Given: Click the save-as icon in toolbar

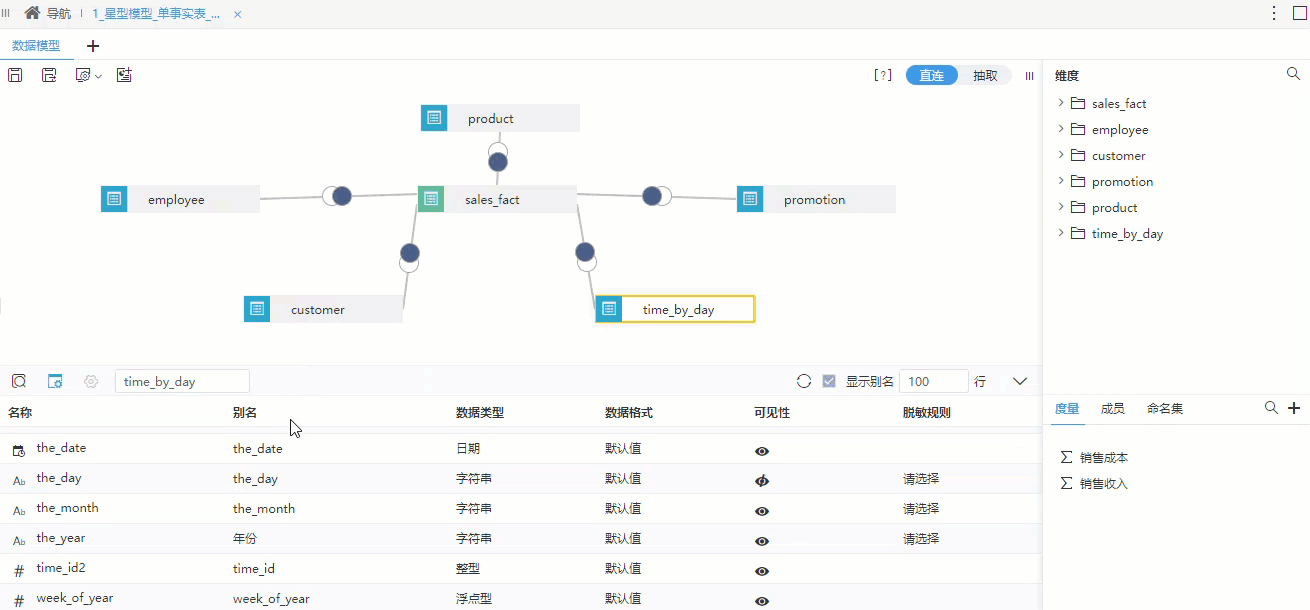Looking at the screenshot, I should [49, 75].
